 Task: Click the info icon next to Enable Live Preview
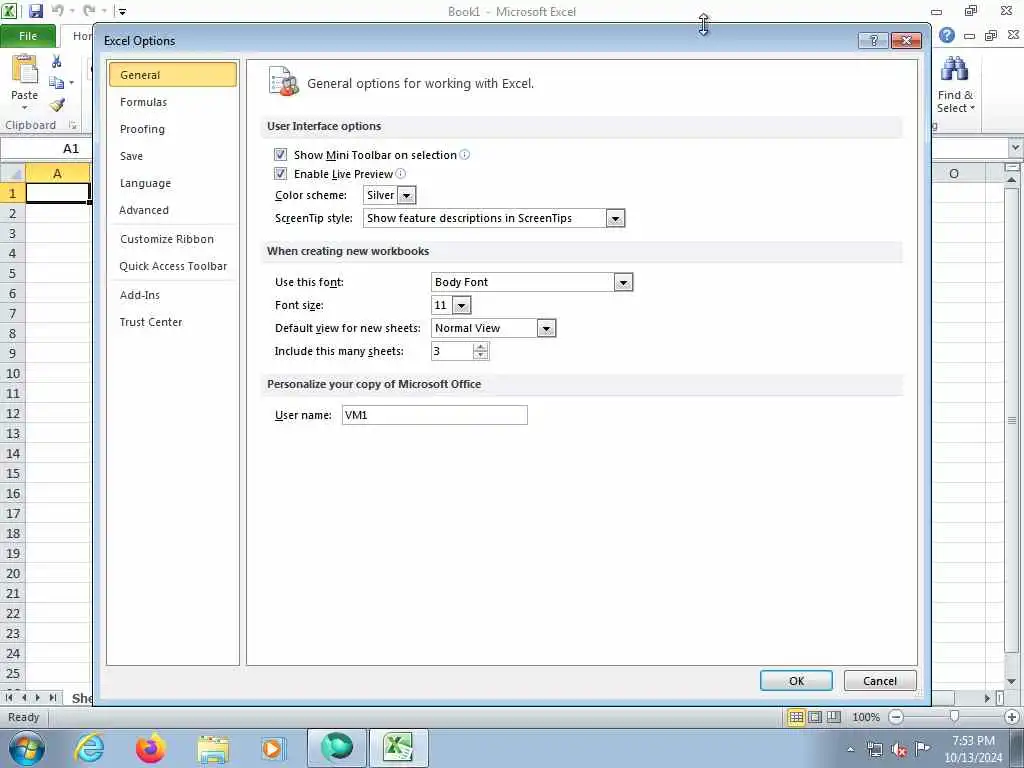click(401, 174)
